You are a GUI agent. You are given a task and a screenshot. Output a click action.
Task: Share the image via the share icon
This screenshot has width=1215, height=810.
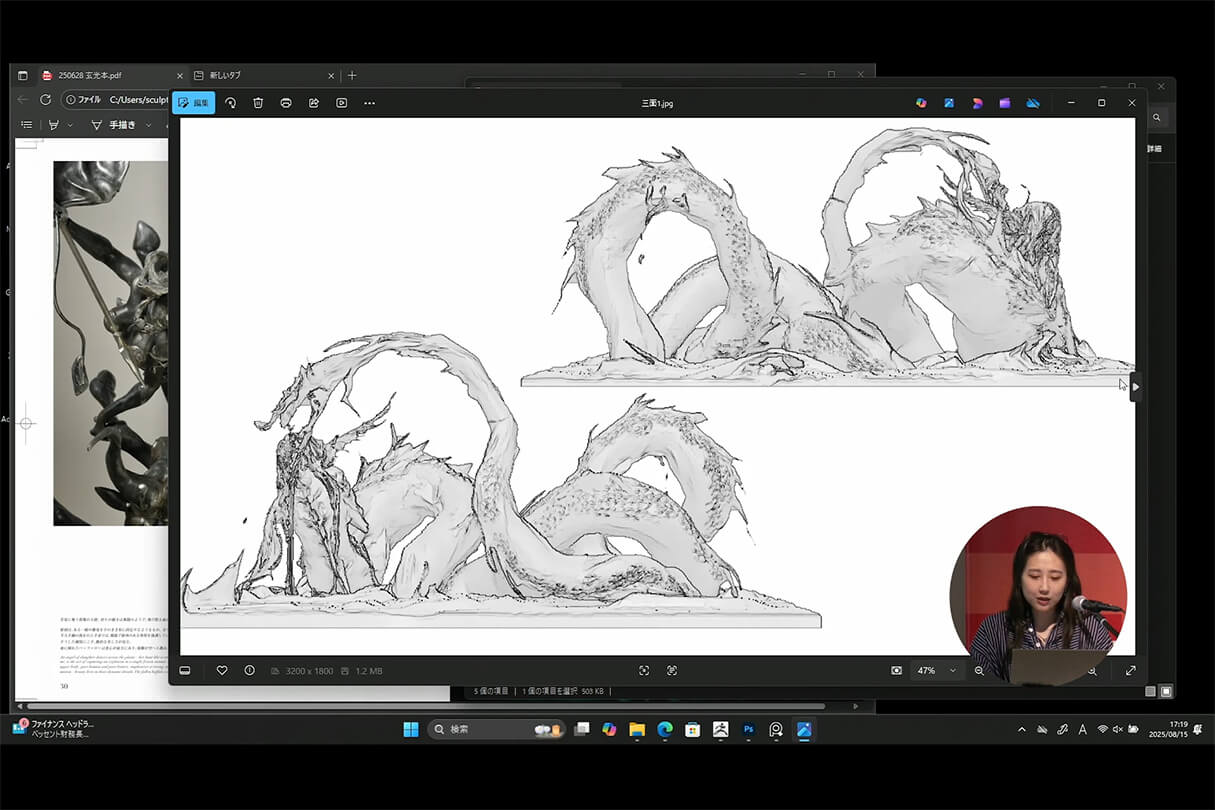(314, 103)
